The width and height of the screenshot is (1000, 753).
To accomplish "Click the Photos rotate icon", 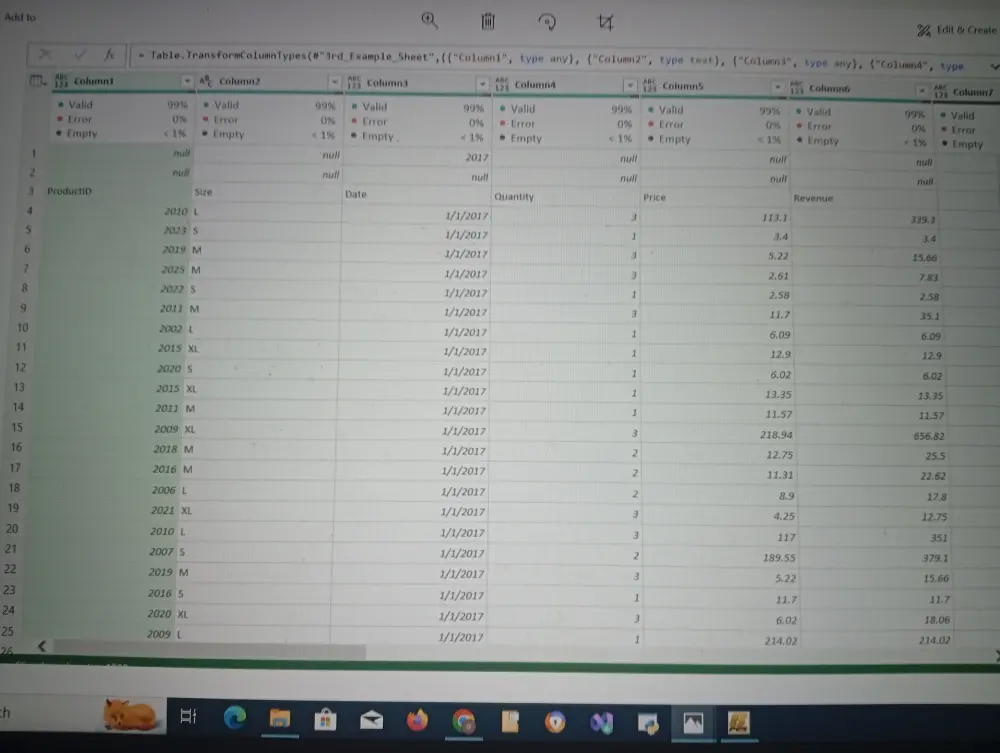I will tap(547, 22).
